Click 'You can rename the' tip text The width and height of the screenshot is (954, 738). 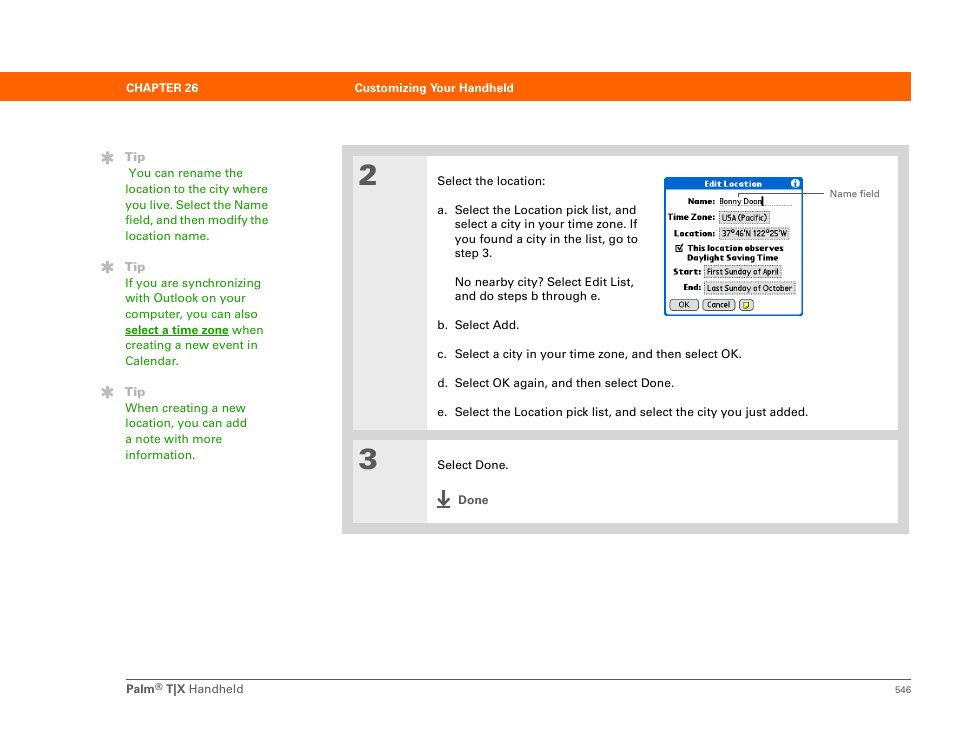coord(186,173)
